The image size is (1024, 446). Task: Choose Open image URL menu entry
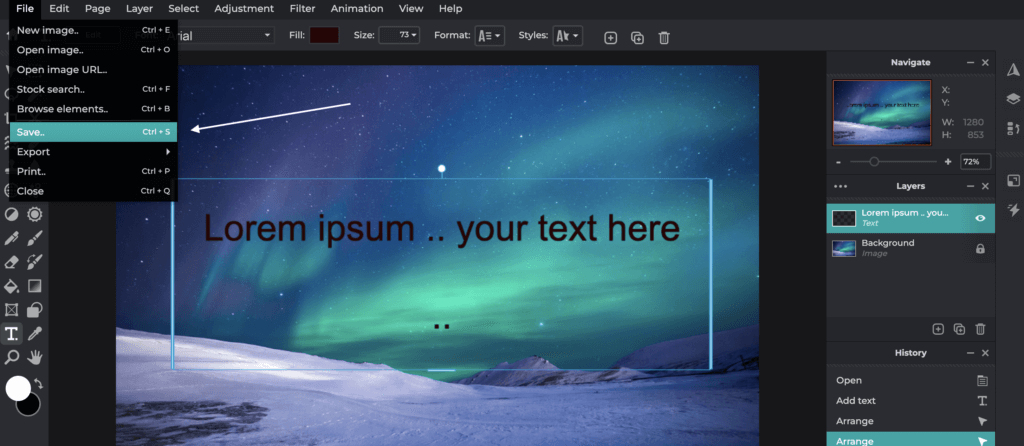pyautogui.click(x=93, y=69)
